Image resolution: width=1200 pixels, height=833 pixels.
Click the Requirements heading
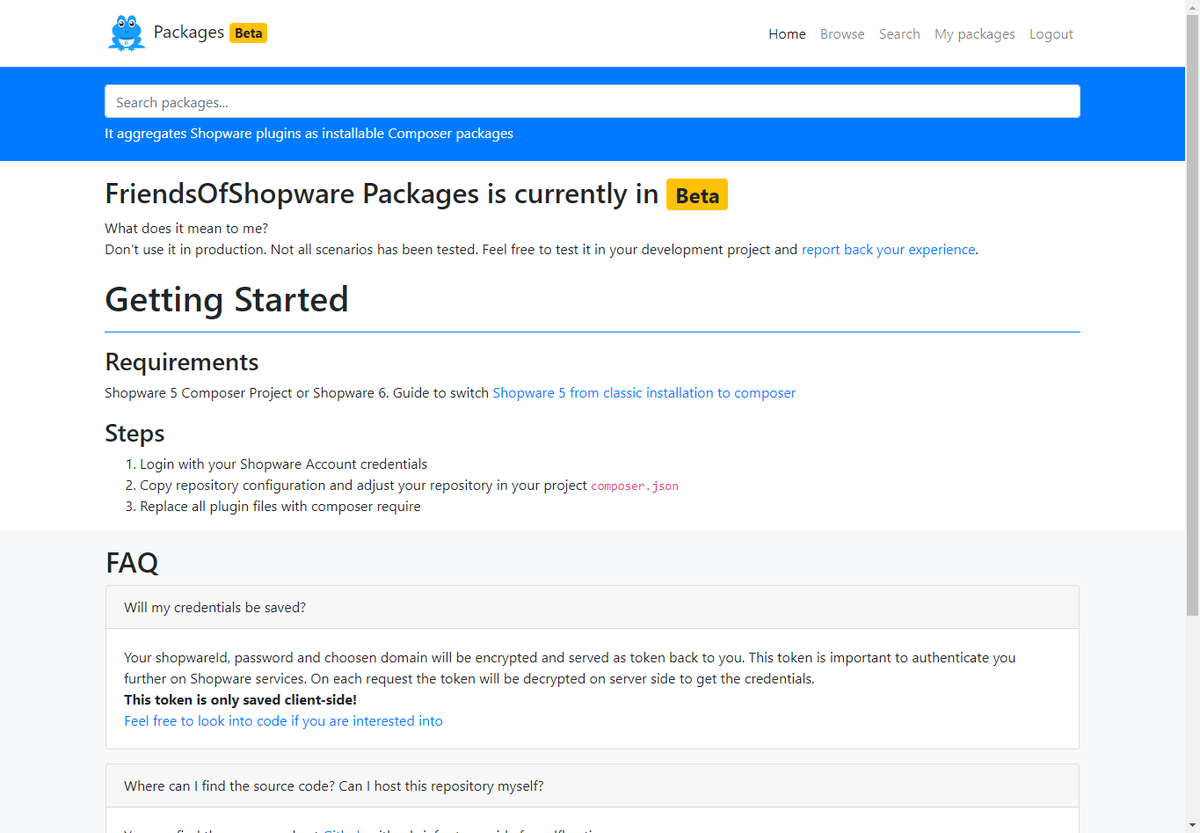(182, 362)
